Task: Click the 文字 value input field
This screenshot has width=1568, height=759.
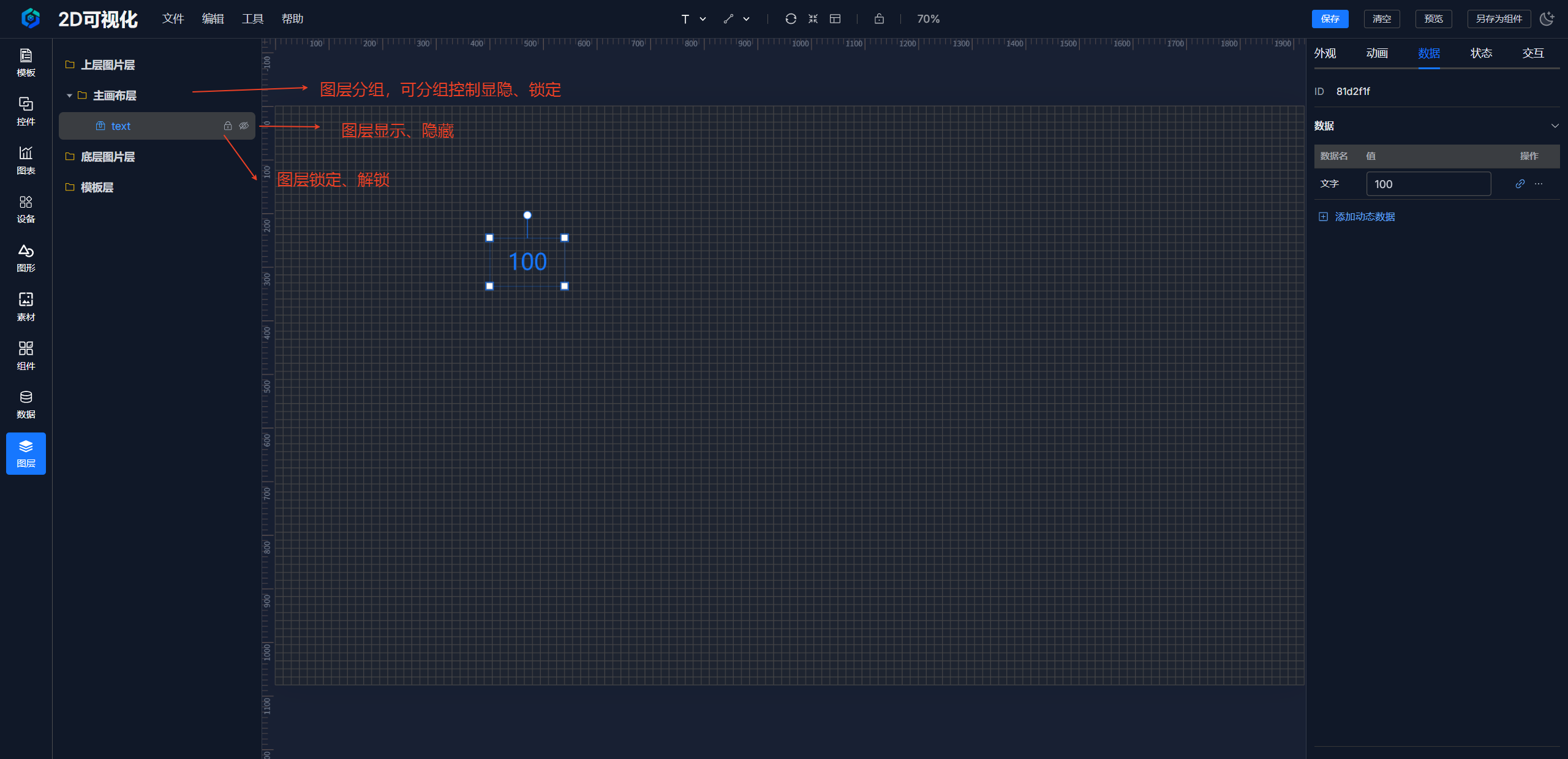Action: (x=1428, y=184)
